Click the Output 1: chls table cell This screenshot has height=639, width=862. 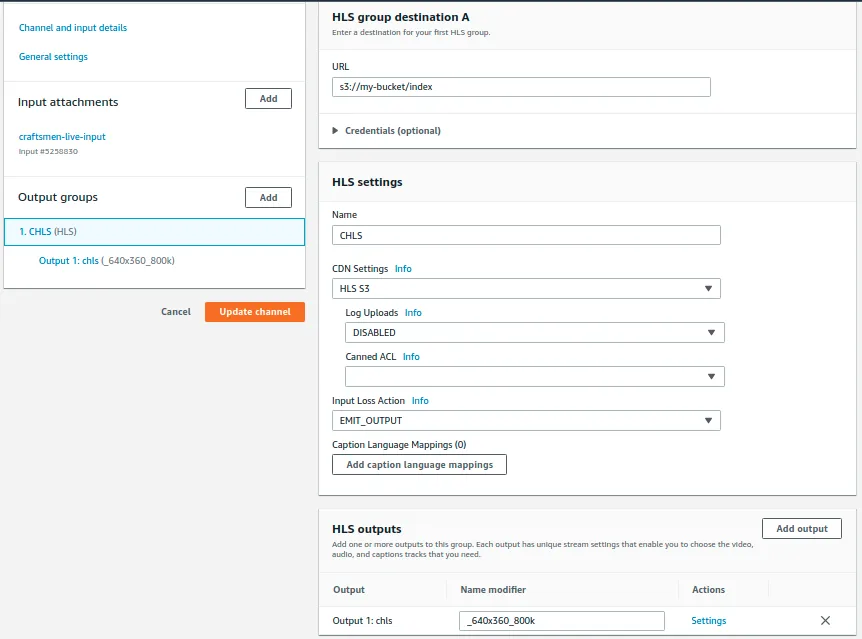(x=362, y=620)
